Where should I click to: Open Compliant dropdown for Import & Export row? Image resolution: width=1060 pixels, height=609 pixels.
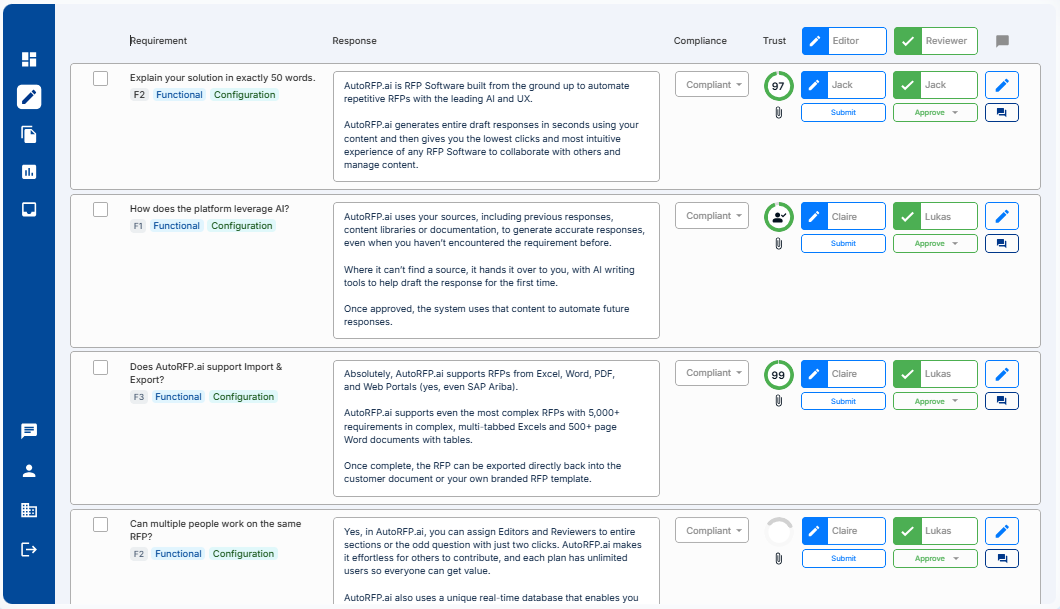coord(712,373)
